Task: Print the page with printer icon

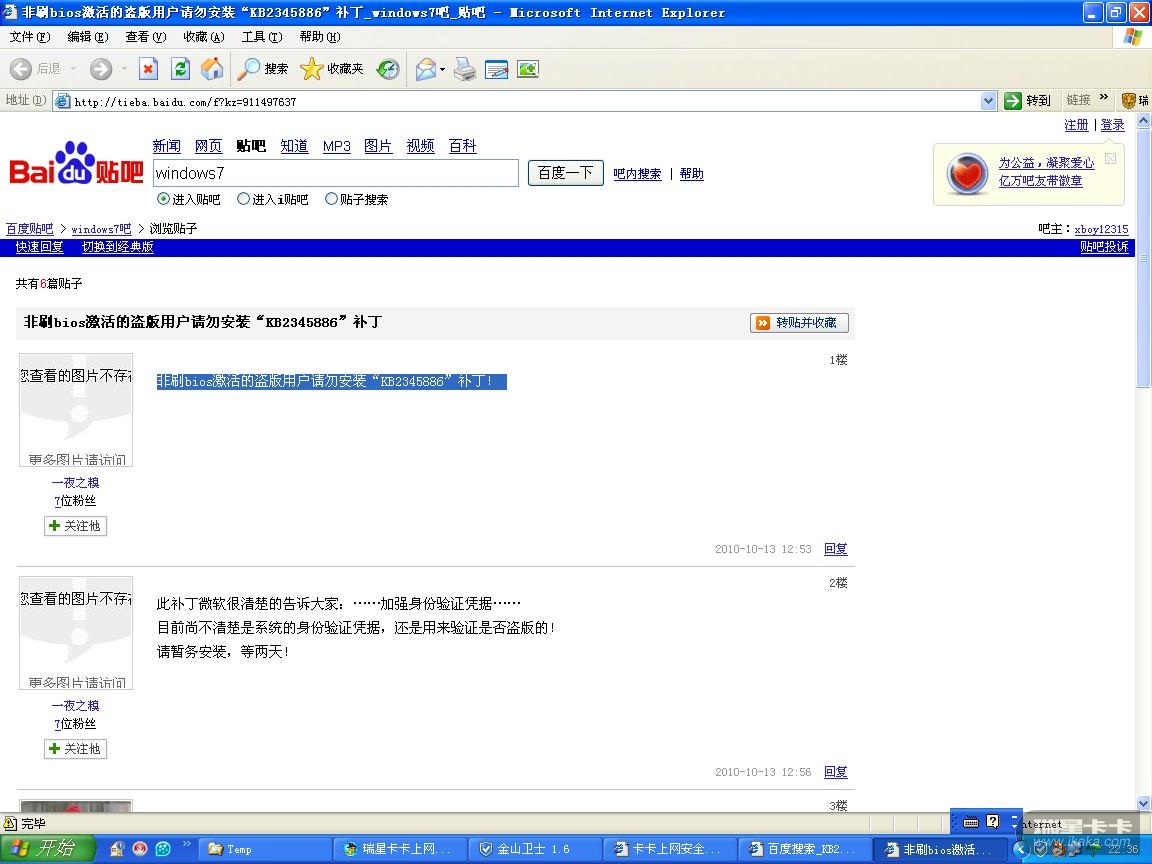Action: (x=464, y=69)
